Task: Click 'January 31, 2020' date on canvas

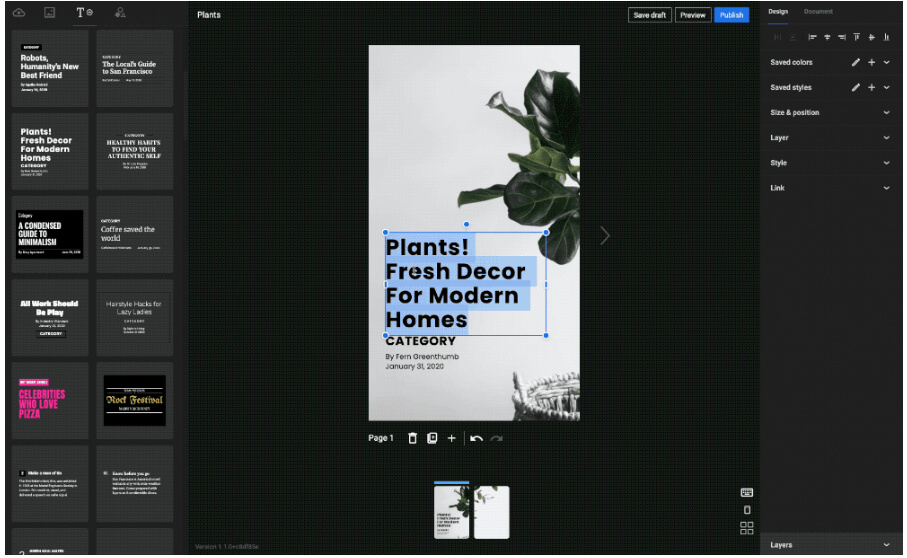Action: (415, 367)
